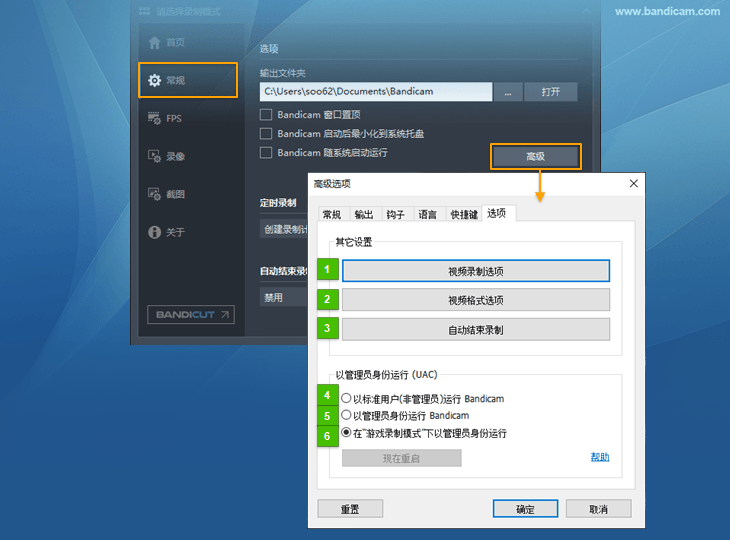Image resolution: width=730 pixels, height=540 pixels.
Task: Click the output folder path field
Action: click(376, 92)
